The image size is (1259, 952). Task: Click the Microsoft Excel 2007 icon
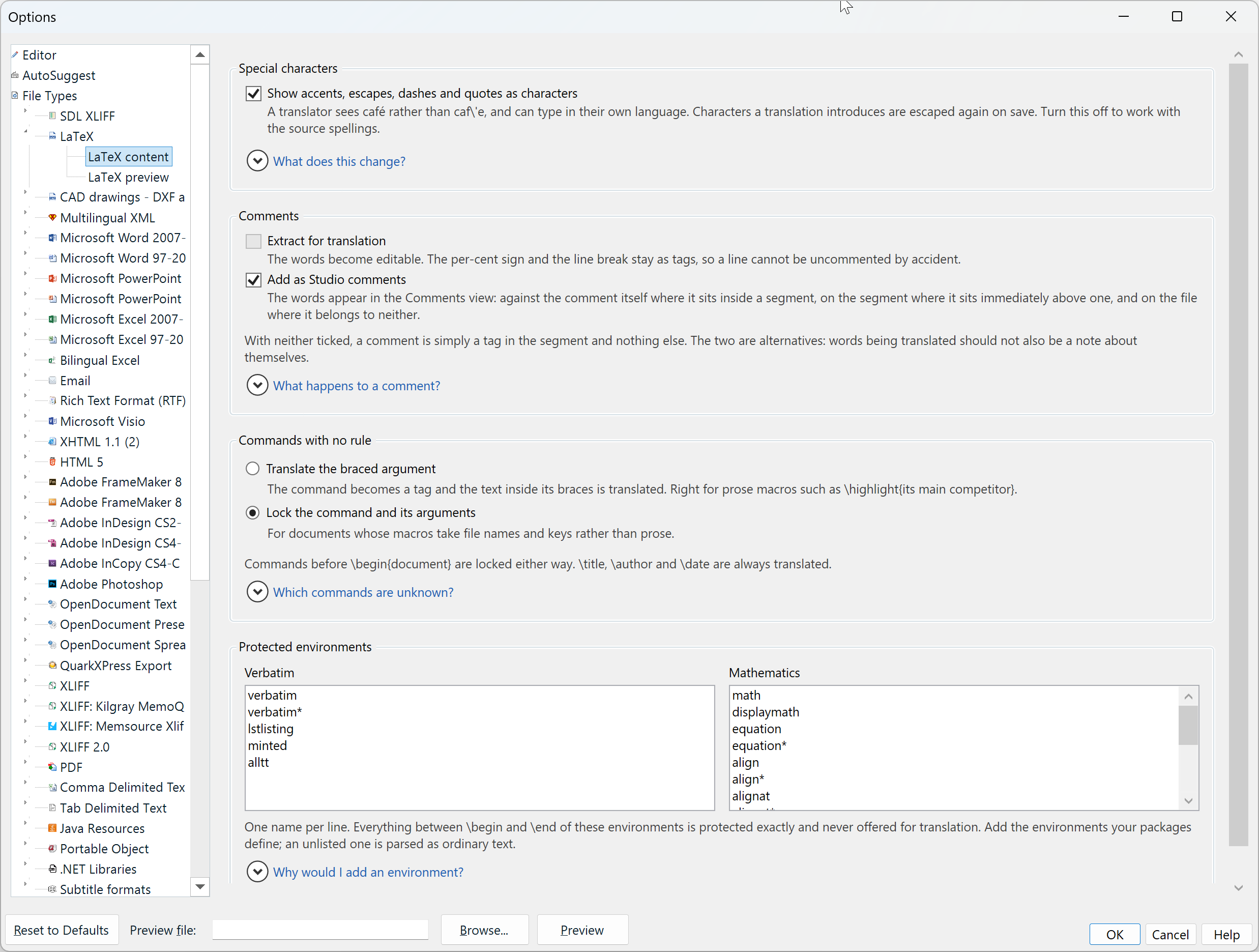[x=52, y=320]
